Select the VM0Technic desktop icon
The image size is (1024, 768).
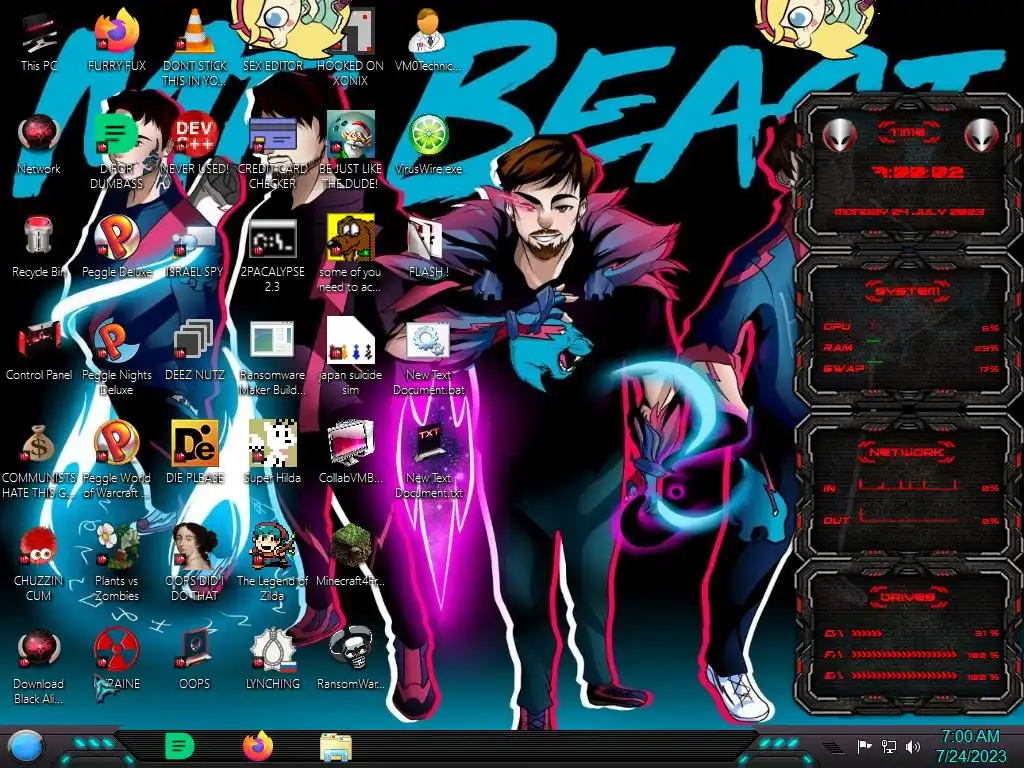[x=428, y=40]
